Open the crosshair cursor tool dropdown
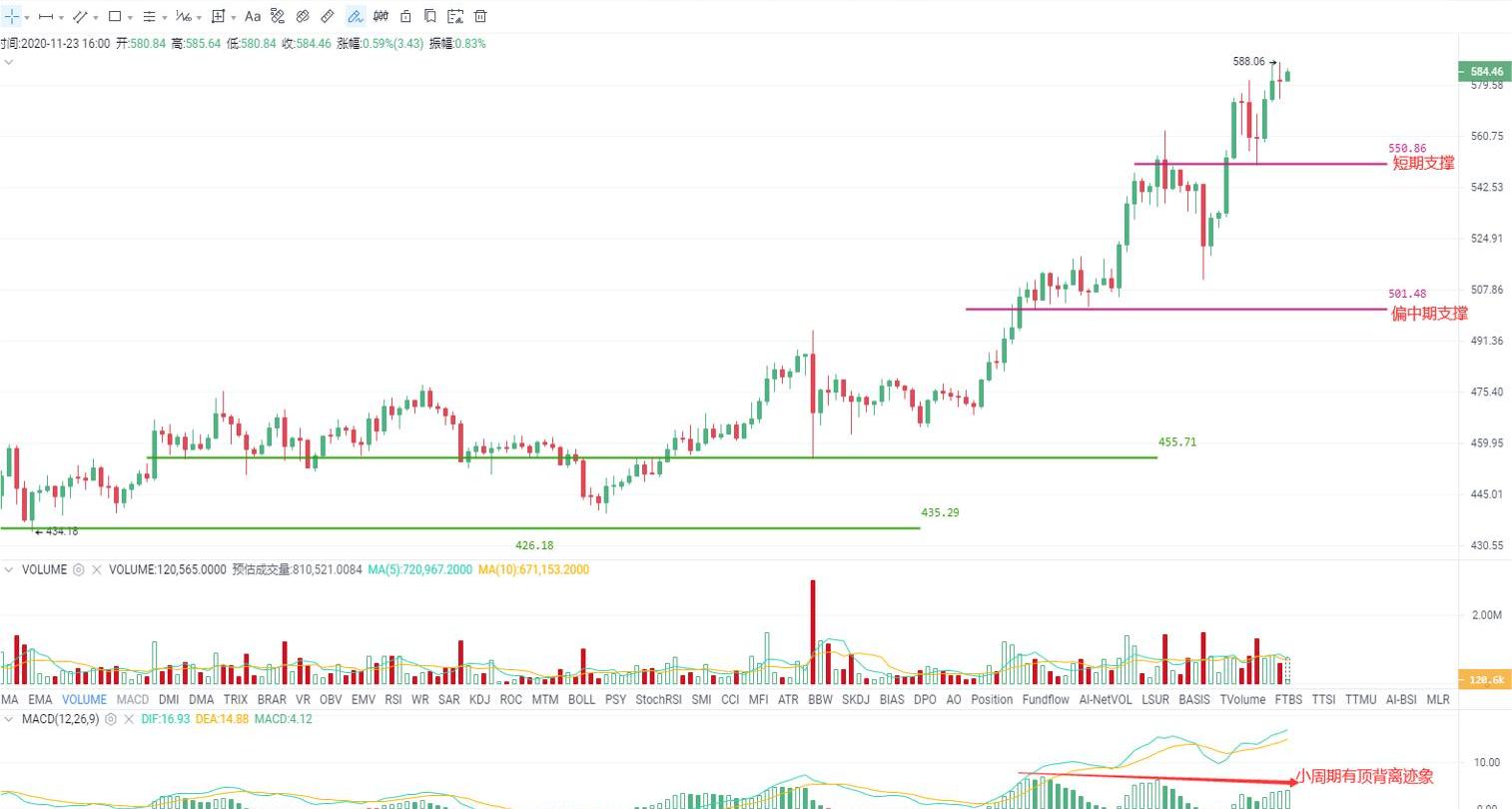Screen dimensions: 1512x809 (26, 17)
